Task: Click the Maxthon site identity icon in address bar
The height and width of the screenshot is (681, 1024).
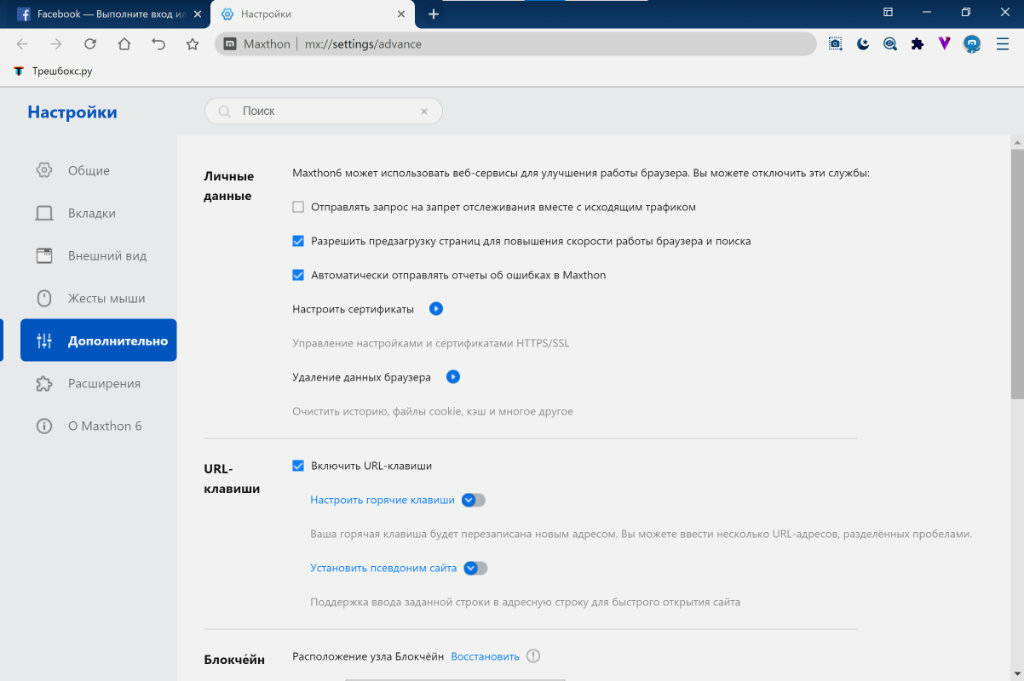Action: coord(230,44)
